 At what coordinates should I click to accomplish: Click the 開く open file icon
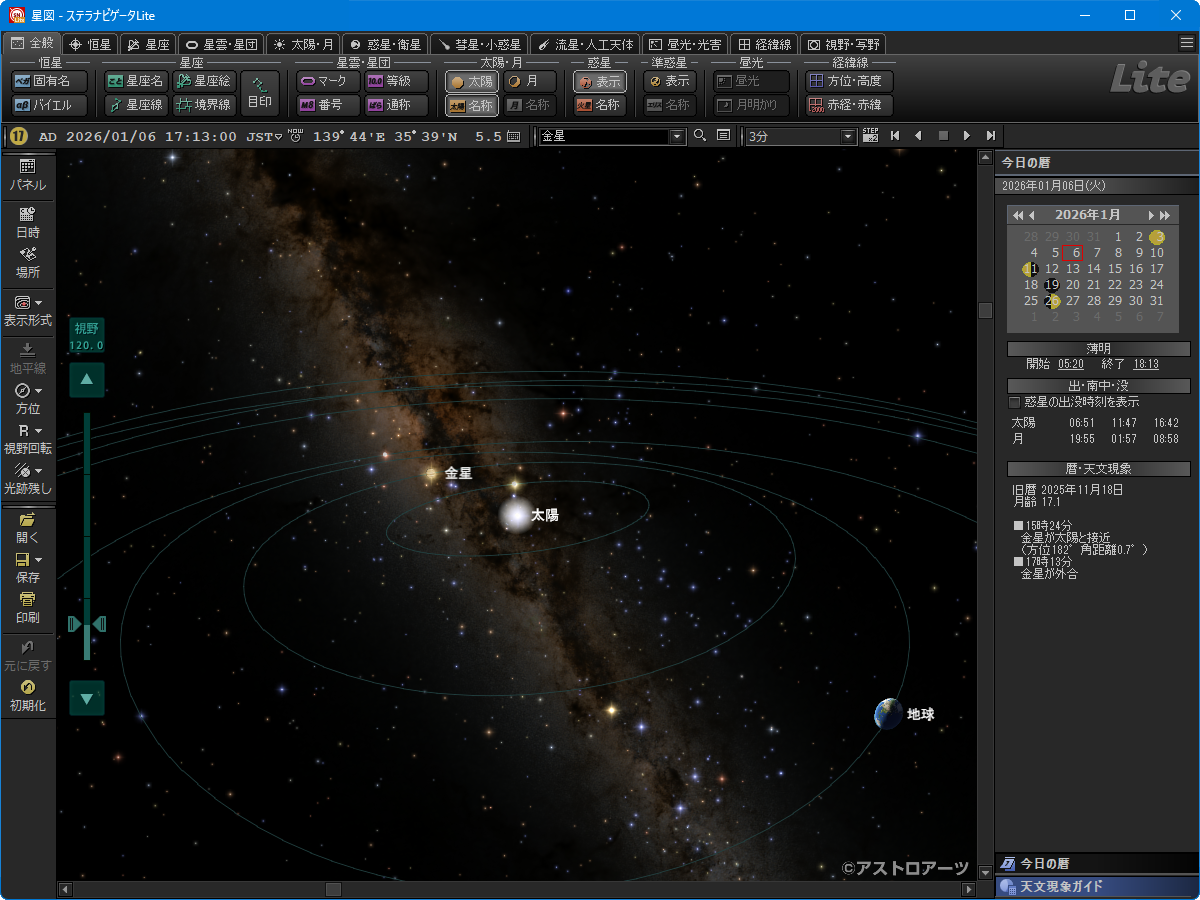(27, 527)
